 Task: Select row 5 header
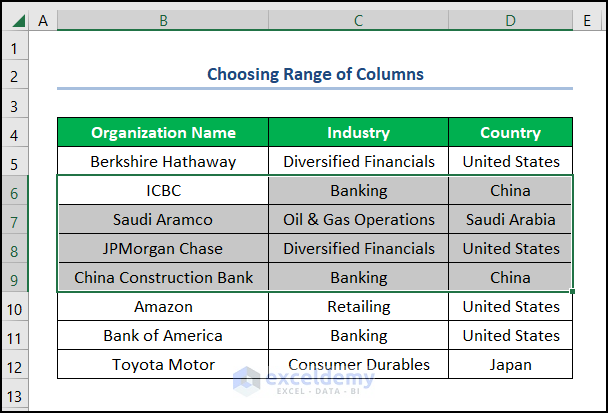pyautogui.click(x=15, y=161)
